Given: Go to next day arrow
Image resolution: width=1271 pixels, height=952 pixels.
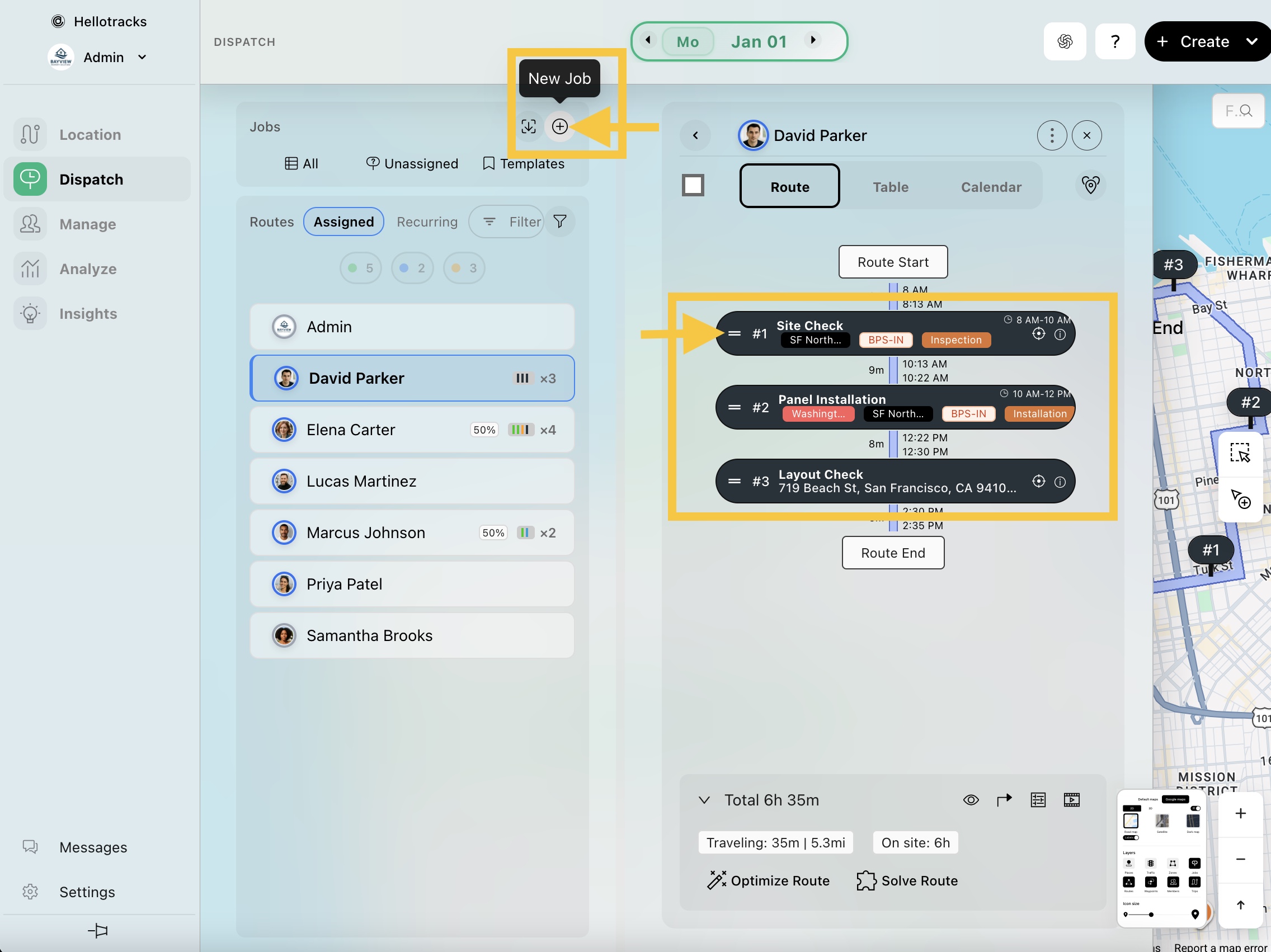Looking at the screenshot, I should click(x=812, y=40).
